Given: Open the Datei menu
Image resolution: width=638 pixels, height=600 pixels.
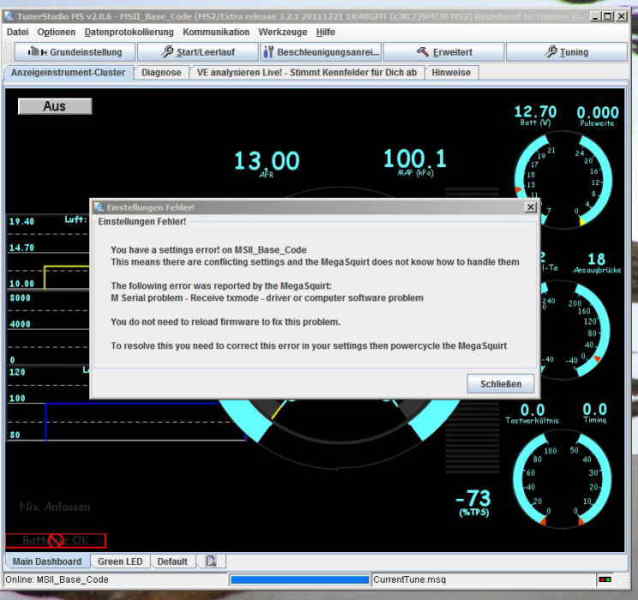Looking at the screenshot, I should 17,32.
